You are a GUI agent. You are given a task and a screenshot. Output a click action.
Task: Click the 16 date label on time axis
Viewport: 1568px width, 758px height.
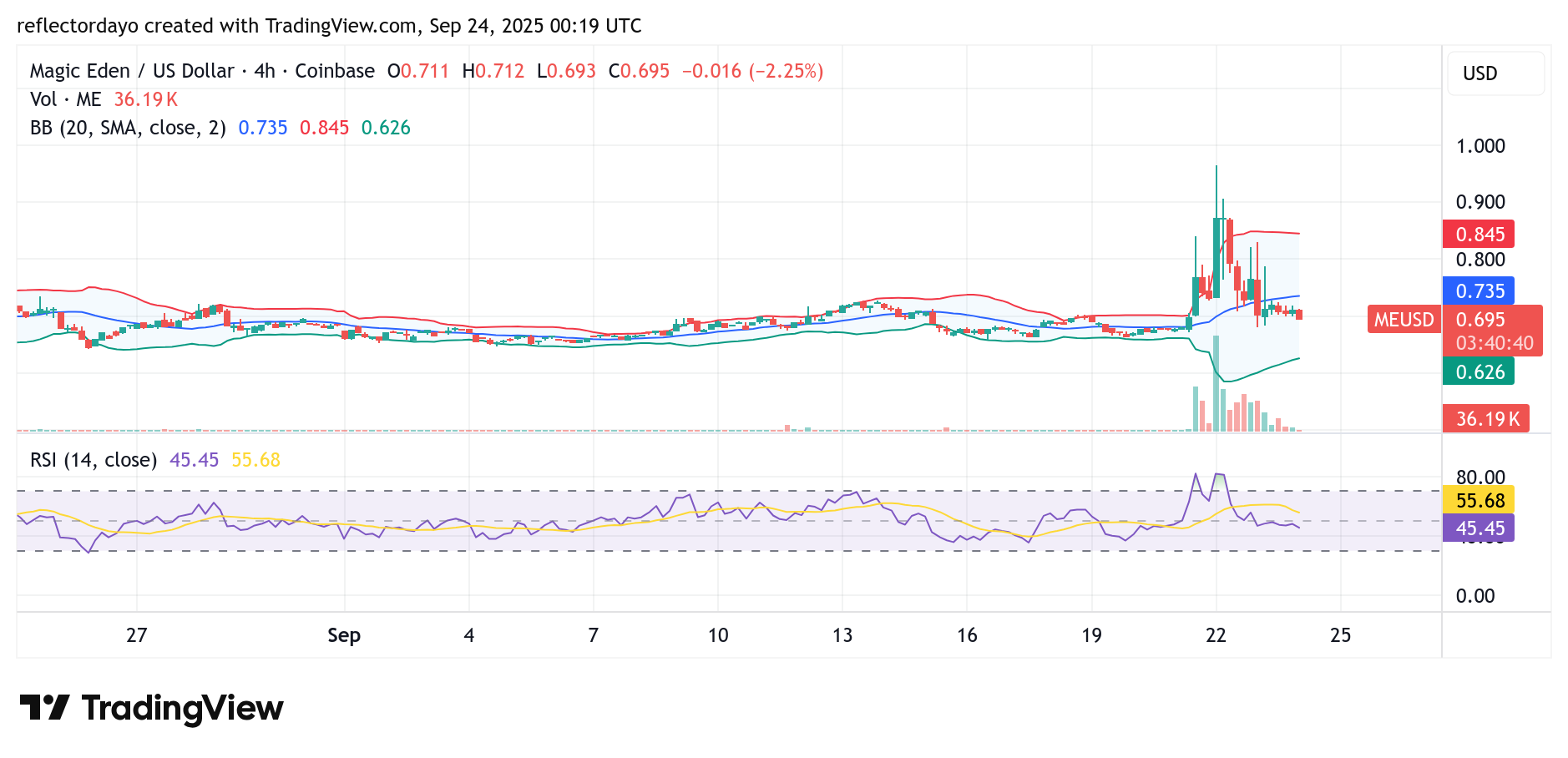click(967, 635)
